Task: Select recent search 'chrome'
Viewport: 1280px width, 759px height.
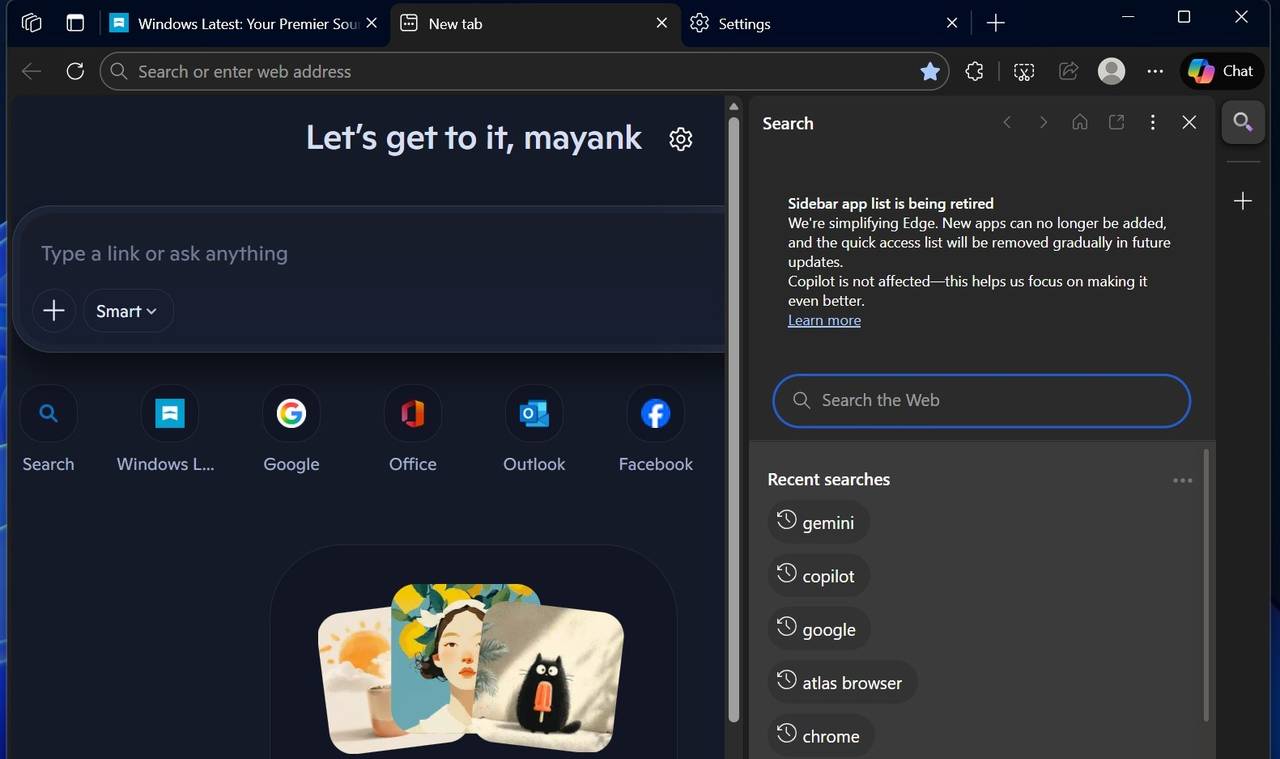Action: [821, 736]
